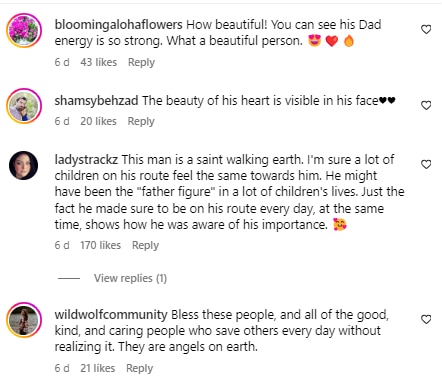Reply to ladystrackz's comment
The width and height of the screenshot is (442, 380).
[145, 245]
